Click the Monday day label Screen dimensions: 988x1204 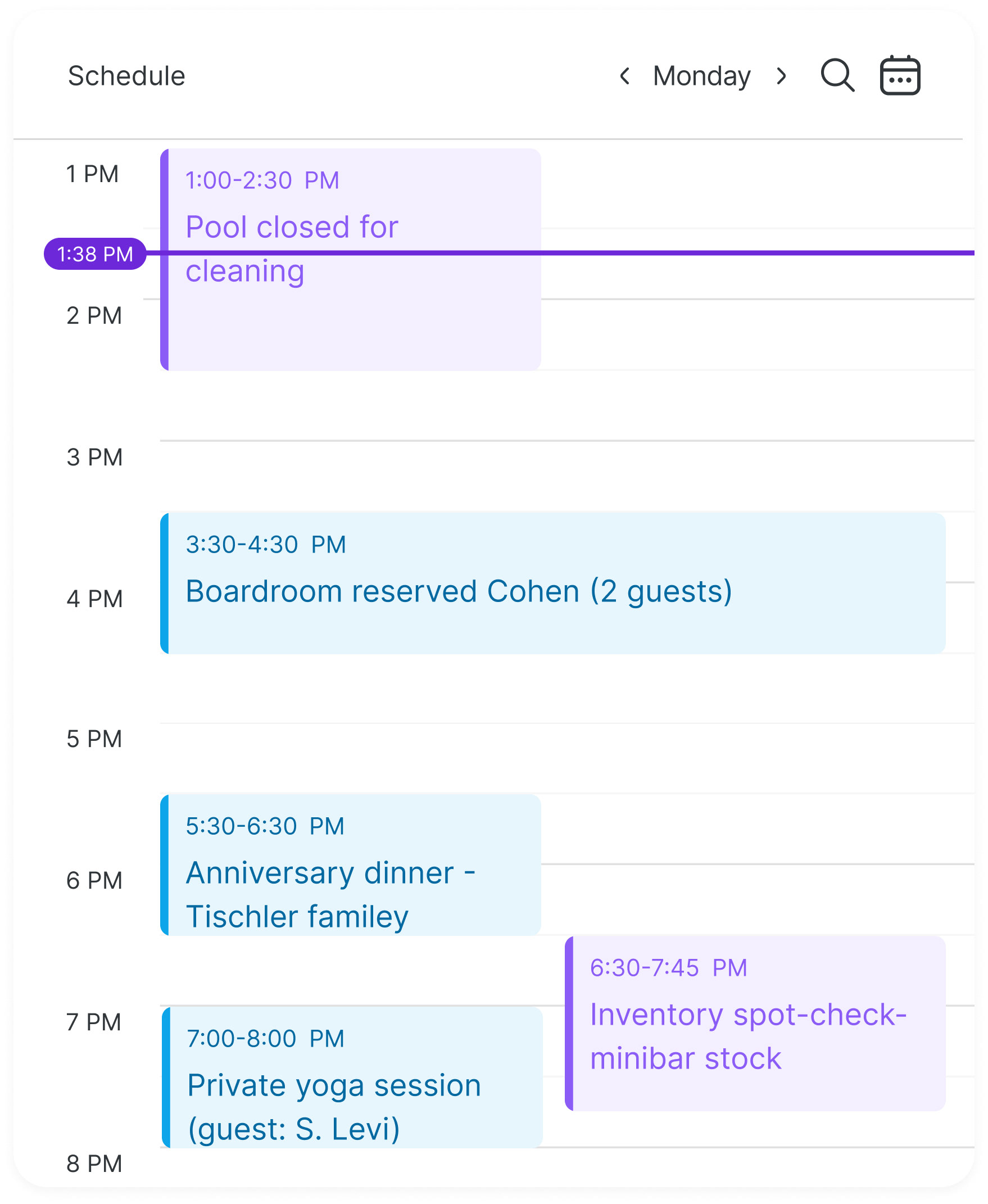(701, 76)
